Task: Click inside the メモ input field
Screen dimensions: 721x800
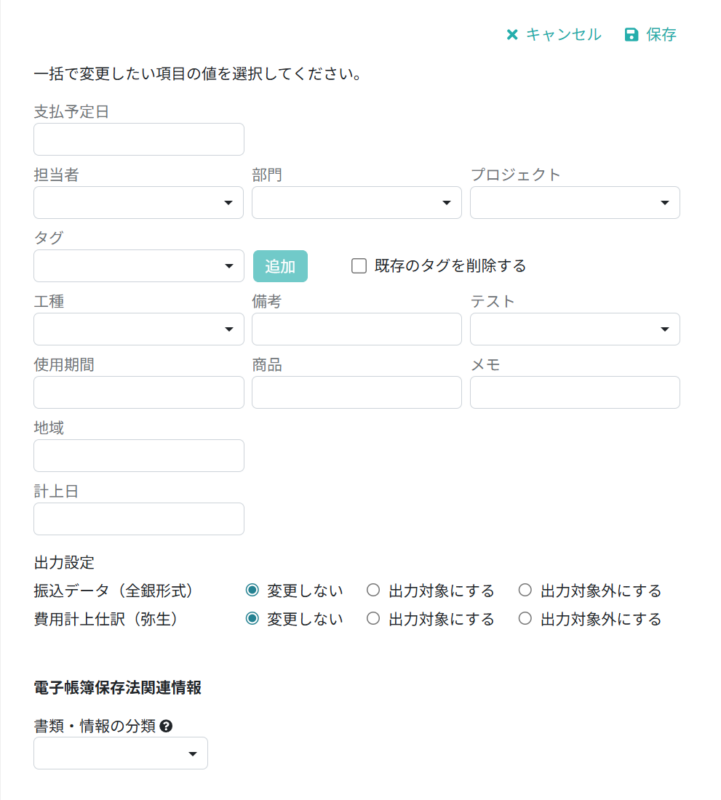Action: tap(575, 392)
